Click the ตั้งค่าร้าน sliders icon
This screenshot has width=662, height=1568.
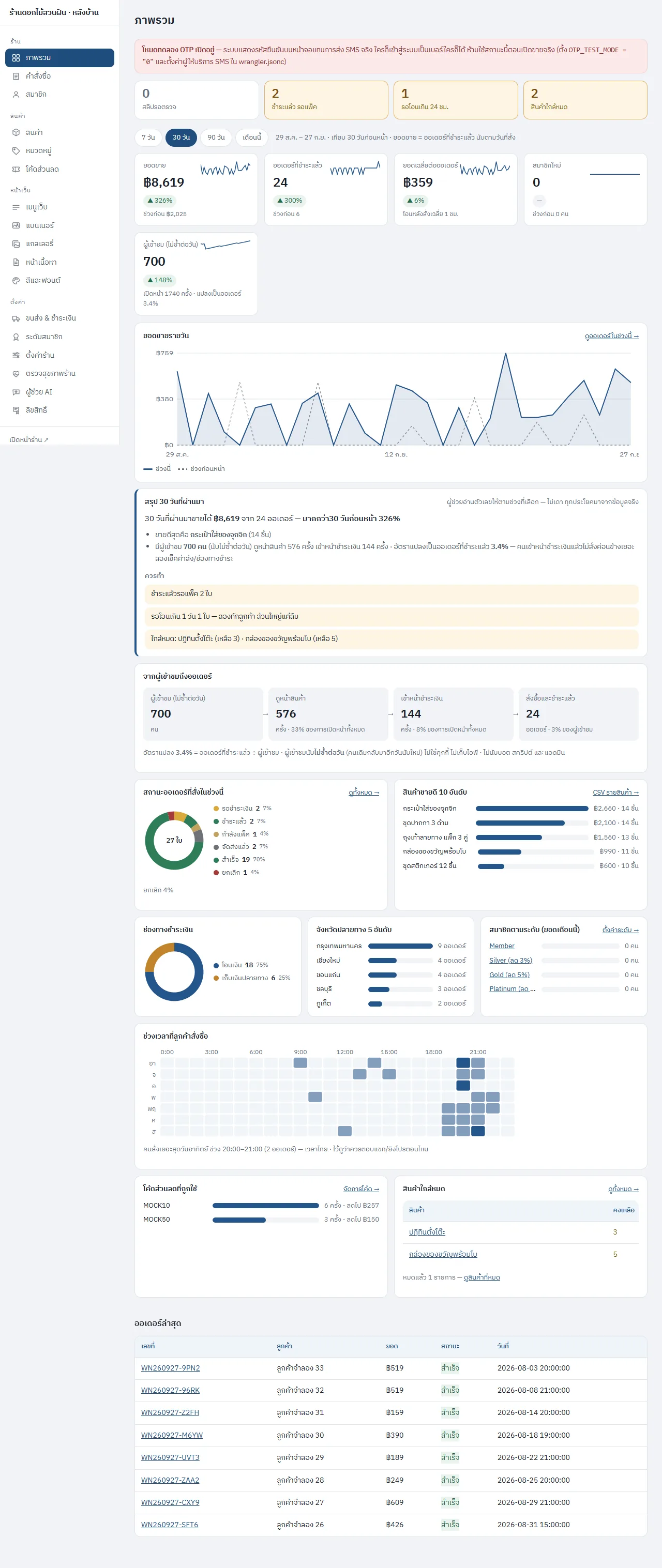tap(16, 355)
